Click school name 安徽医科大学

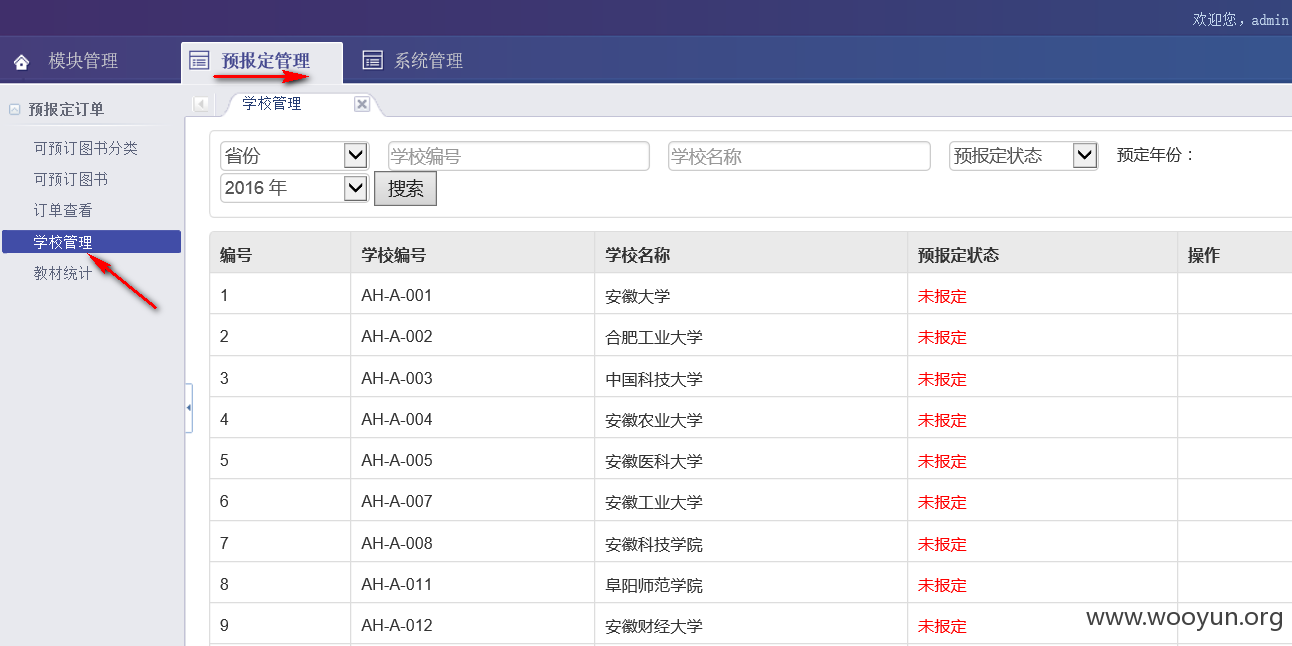pos(654,461)
